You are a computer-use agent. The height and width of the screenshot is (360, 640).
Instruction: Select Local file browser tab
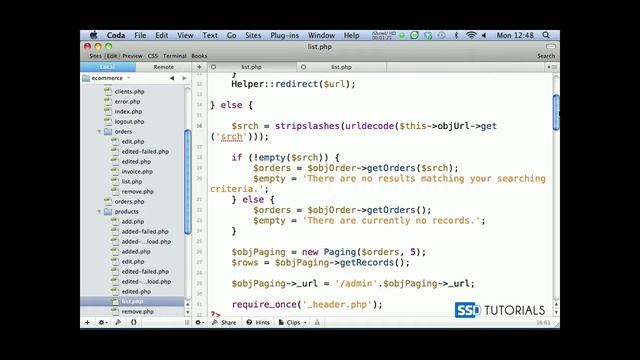(x=108, y=67)
